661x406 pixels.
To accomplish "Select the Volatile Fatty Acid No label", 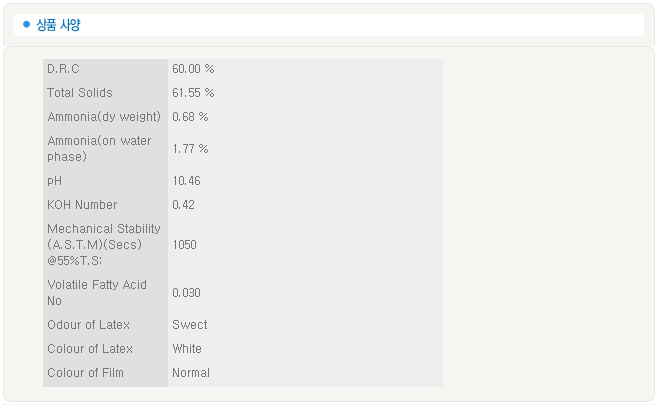I will pos(97,292).
